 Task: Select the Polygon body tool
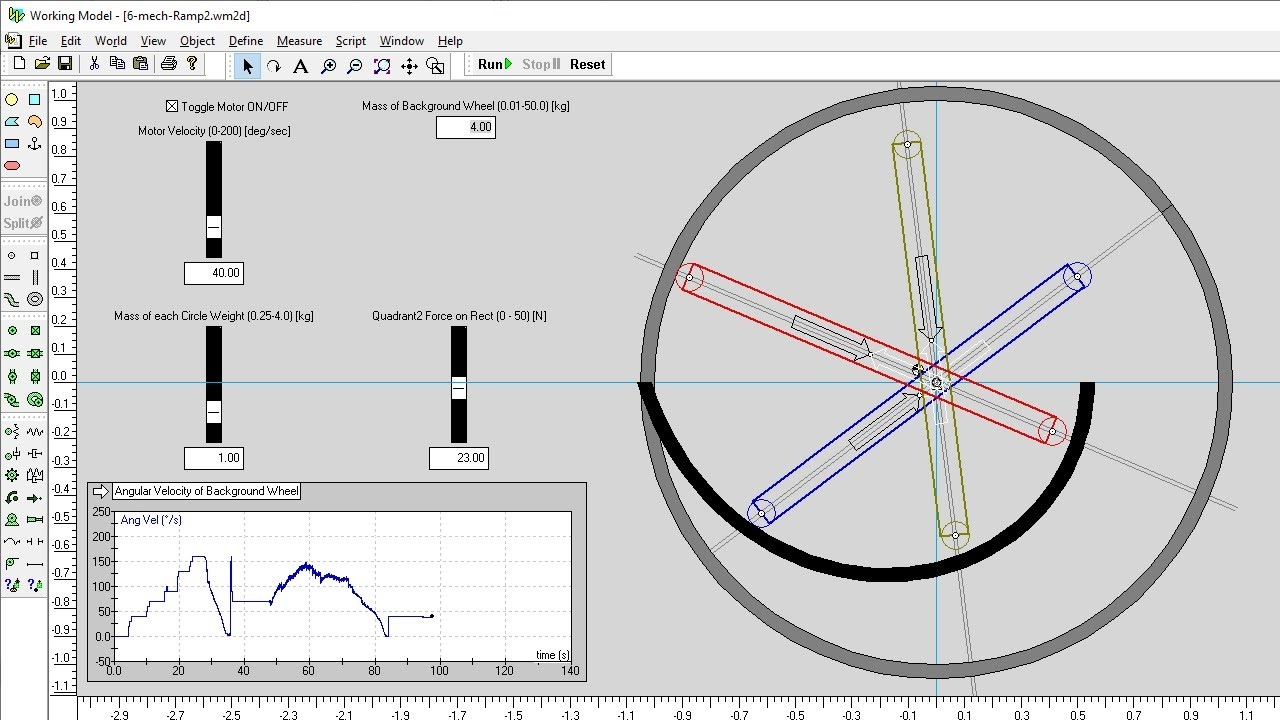12,121
